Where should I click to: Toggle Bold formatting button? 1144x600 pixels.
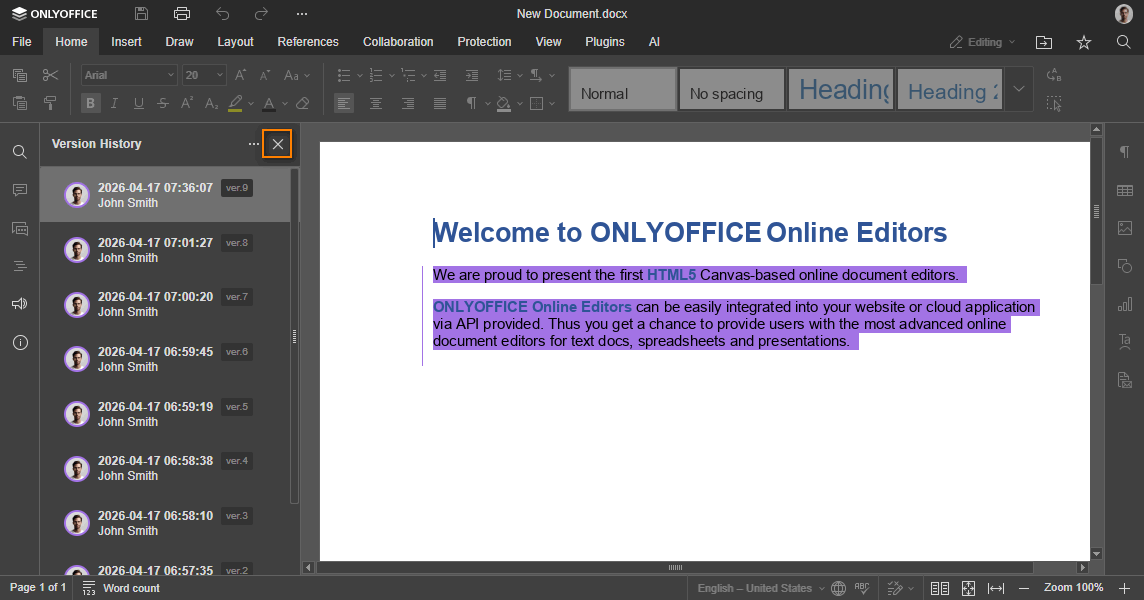[91, 103]
